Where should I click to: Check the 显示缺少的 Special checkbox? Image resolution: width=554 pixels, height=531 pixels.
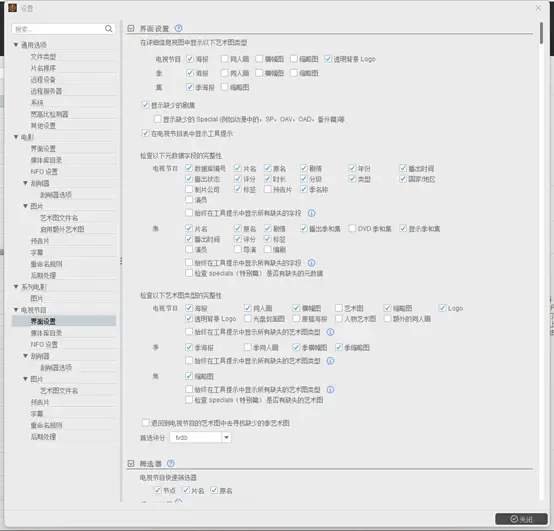157,119
